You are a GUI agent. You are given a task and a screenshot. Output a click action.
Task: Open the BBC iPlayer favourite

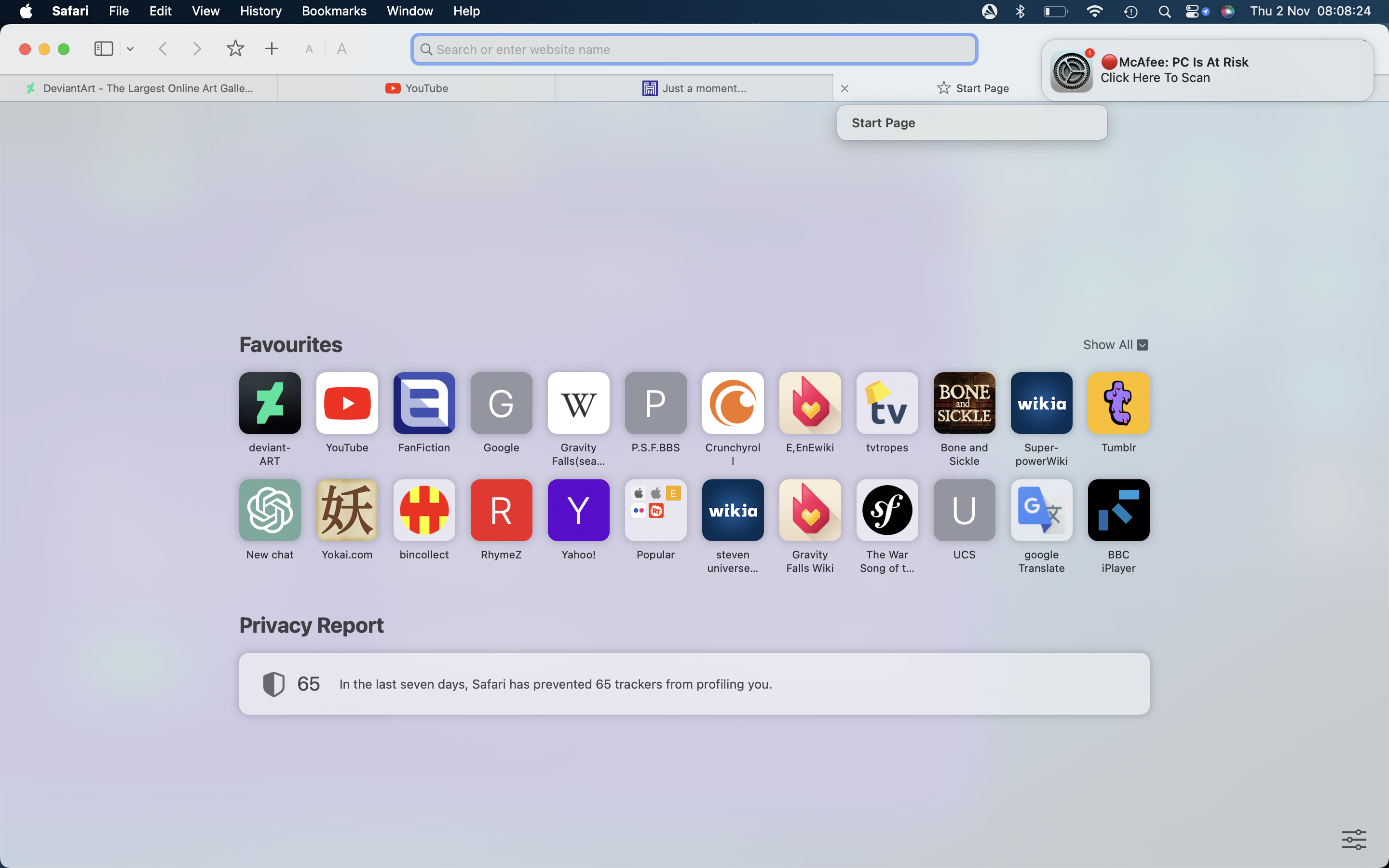coord(1118,510)
